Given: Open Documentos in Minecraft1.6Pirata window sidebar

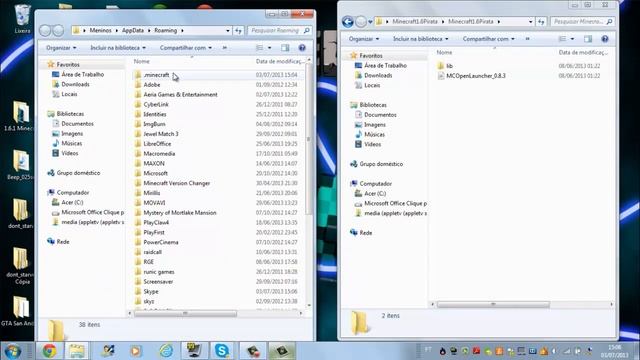Looking at the screenshot, I should click(380, 115).
